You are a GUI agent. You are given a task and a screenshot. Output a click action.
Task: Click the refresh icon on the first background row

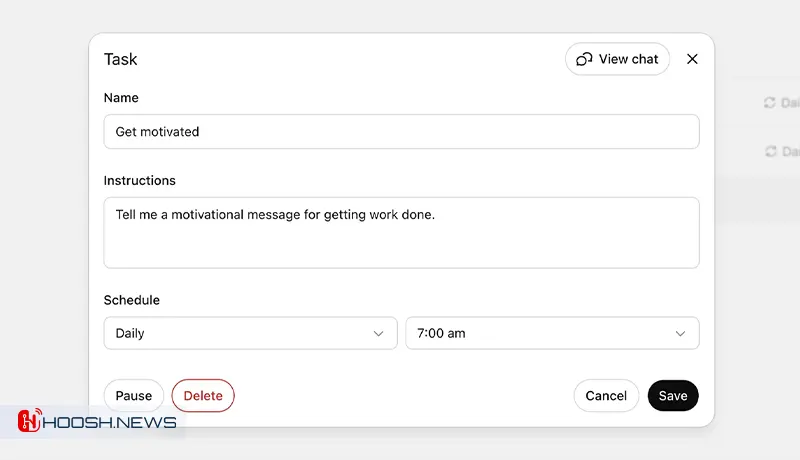point(769,102)
